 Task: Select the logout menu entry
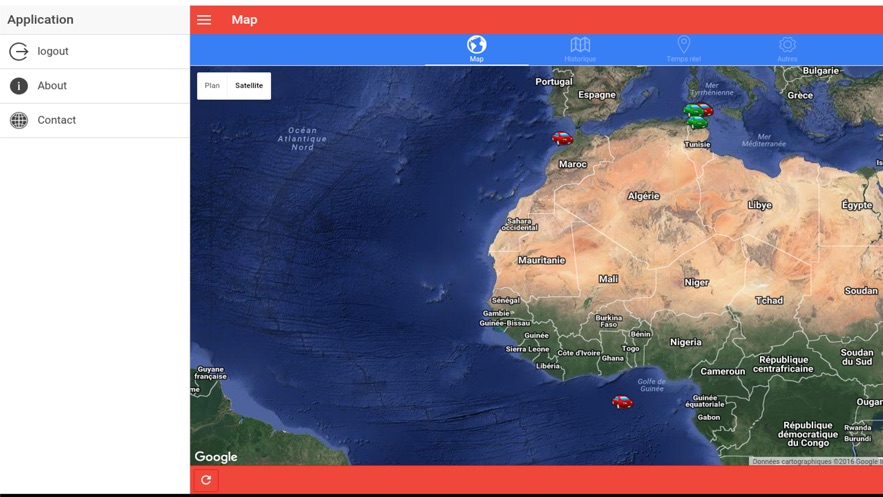[95, 51]
